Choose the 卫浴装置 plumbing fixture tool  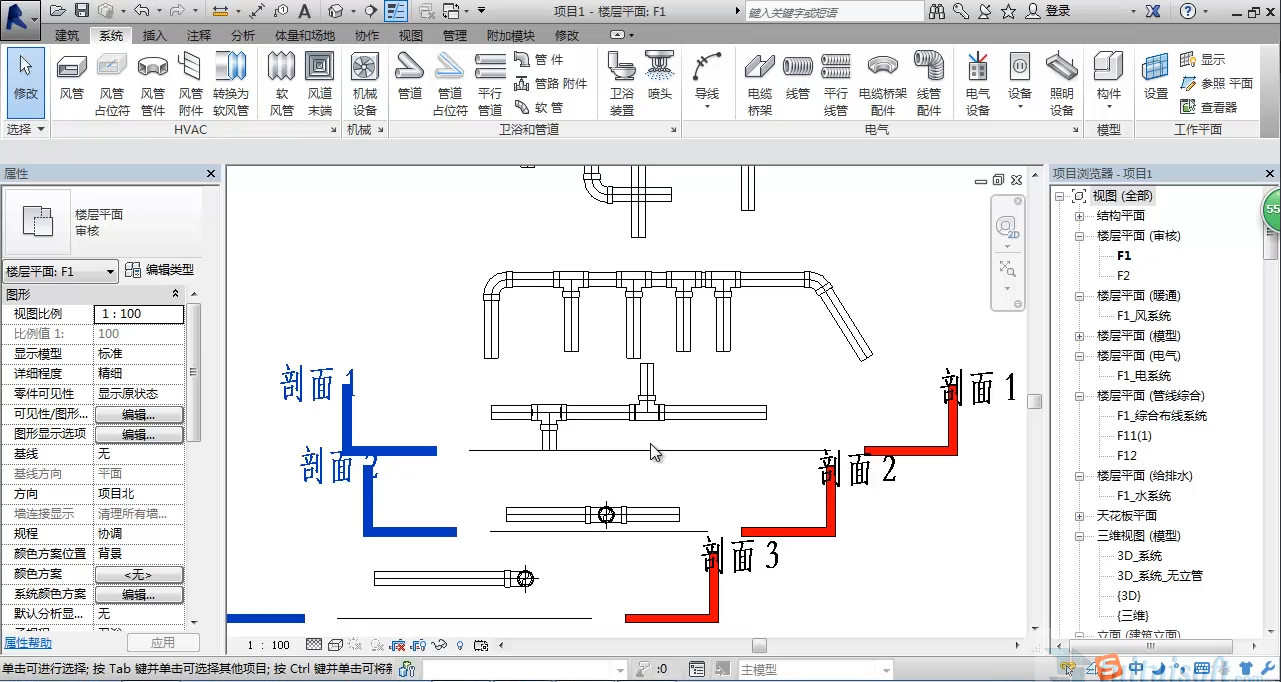[x=622, y=82]
